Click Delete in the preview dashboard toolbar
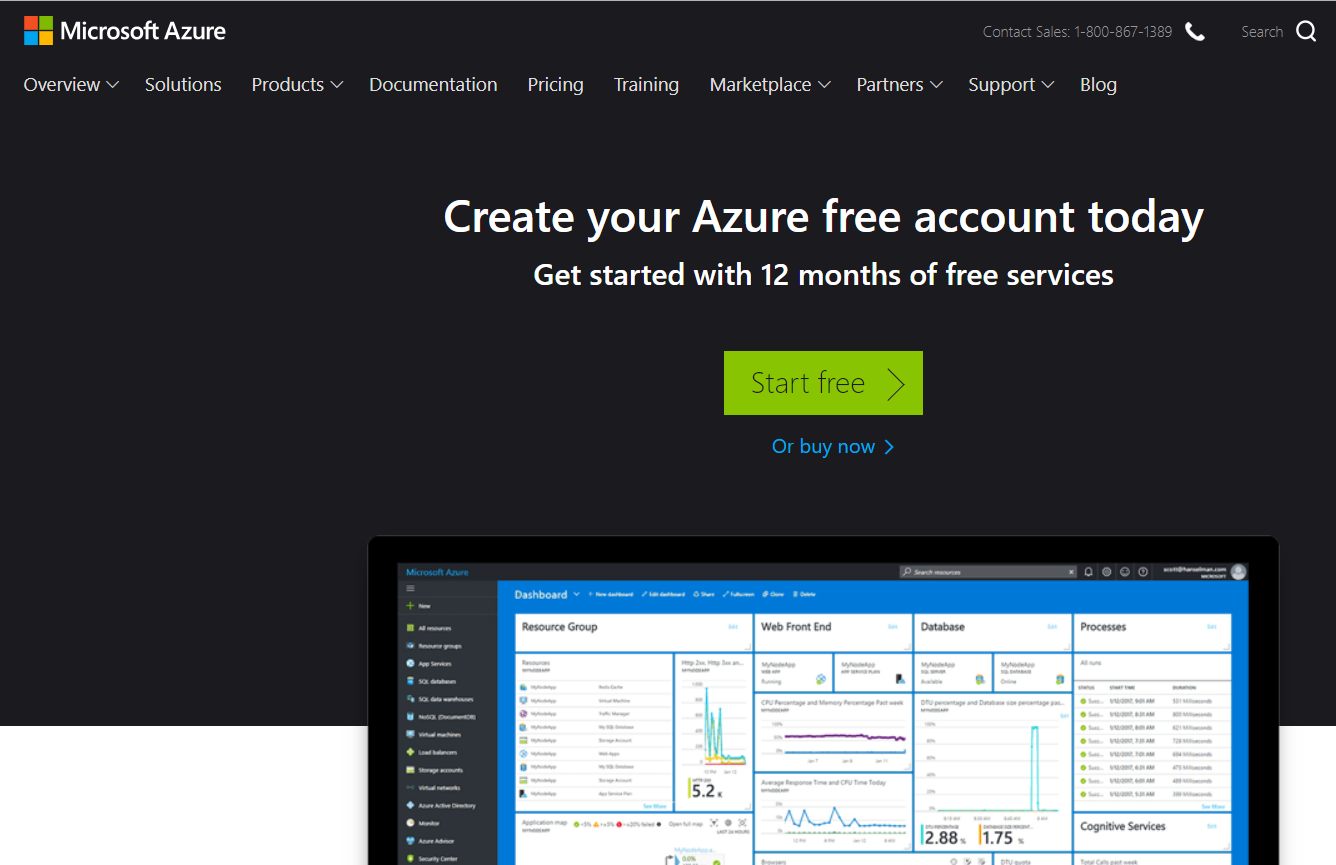 (804, 594)
